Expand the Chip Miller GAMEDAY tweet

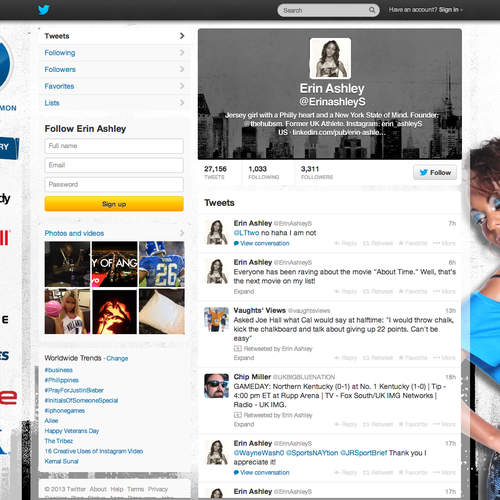click(x=244, y=424)
